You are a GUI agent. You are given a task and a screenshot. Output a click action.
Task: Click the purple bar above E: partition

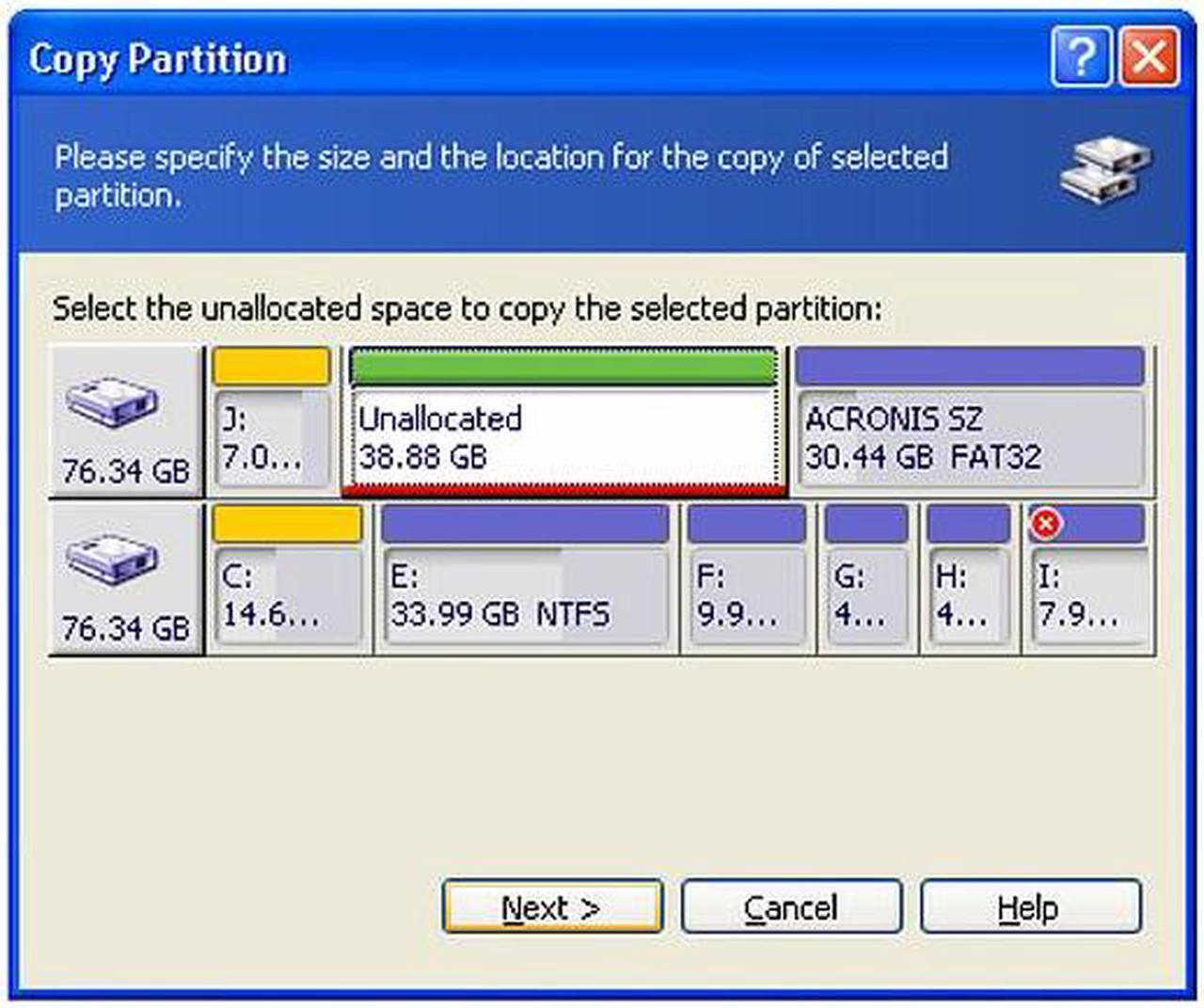pyautogui.click(x=526, y=524)
